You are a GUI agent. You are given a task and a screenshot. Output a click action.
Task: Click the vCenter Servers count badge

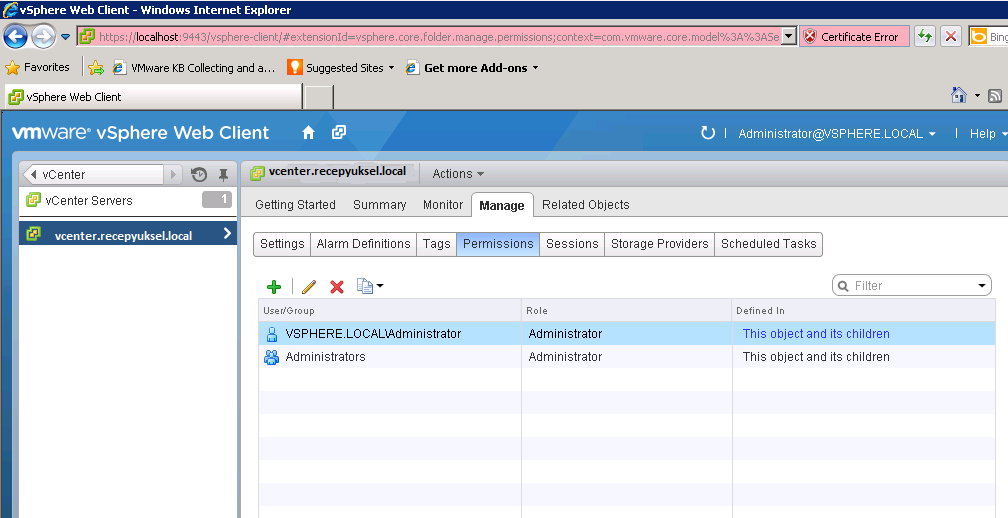pos(217,200)
